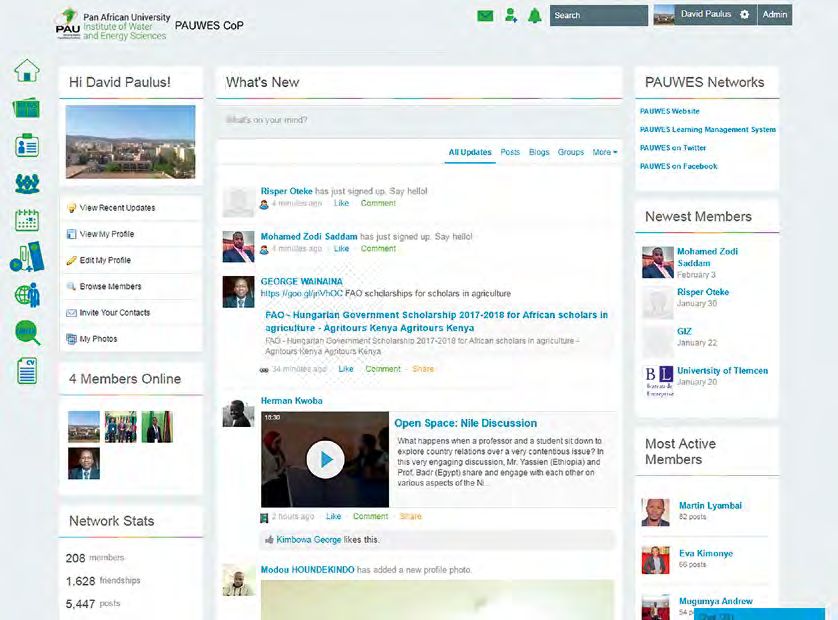Switch to the Posts tab
The width and height of the screenshot is (838, 620).
point(510,152)
